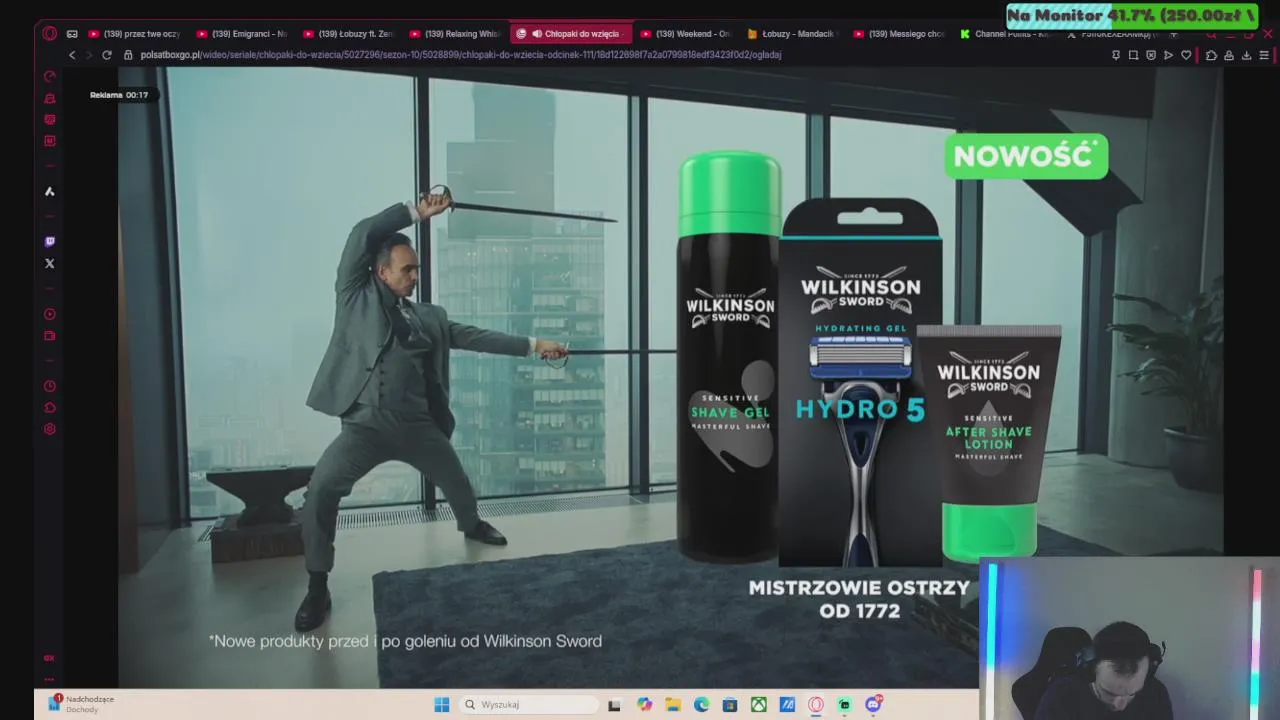This screenshot has height=720, width=1280.
Task: Open the fourth red sidebar panel icon
Action: click(49, 141)
